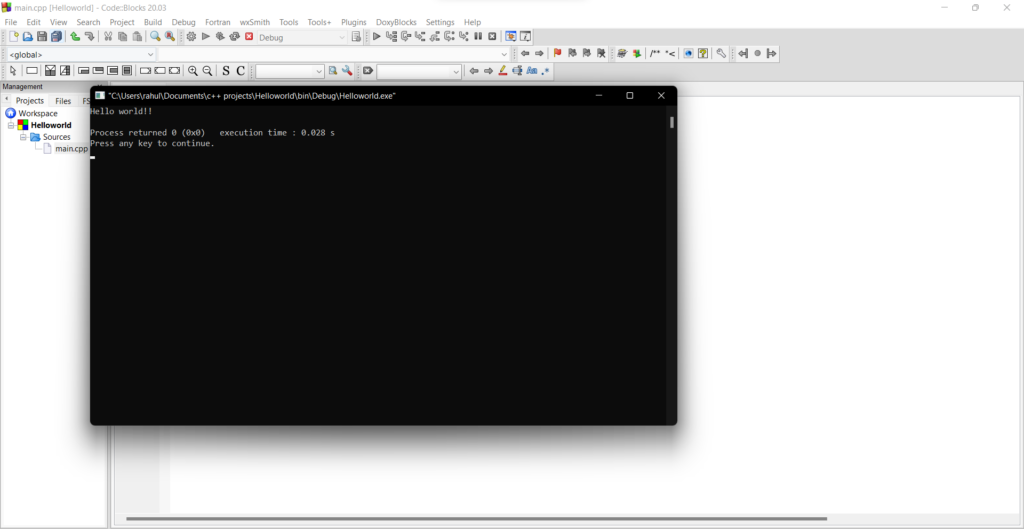Click the Undo green arrow icon
The height and width of the screenshot is (529, 1024).
pyautogui.click(x=75, y=37)
